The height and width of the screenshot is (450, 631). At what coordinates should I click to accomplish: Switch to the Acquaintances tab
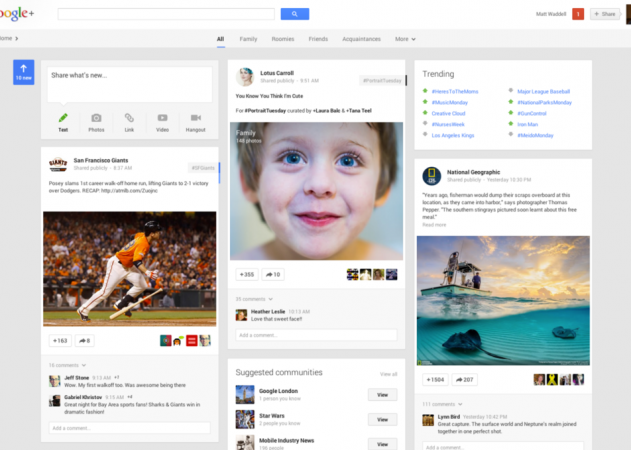point(361,39)
